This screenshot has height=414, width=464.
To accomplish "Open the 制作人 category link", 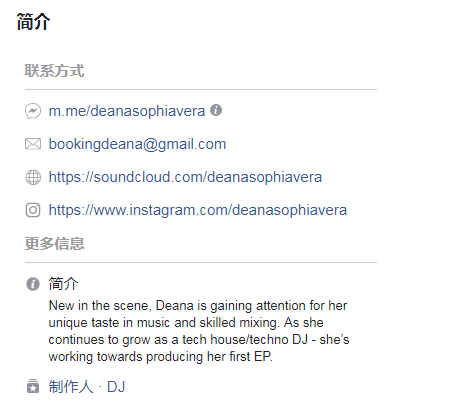I will pyautogui.click(x=71, y=387).
